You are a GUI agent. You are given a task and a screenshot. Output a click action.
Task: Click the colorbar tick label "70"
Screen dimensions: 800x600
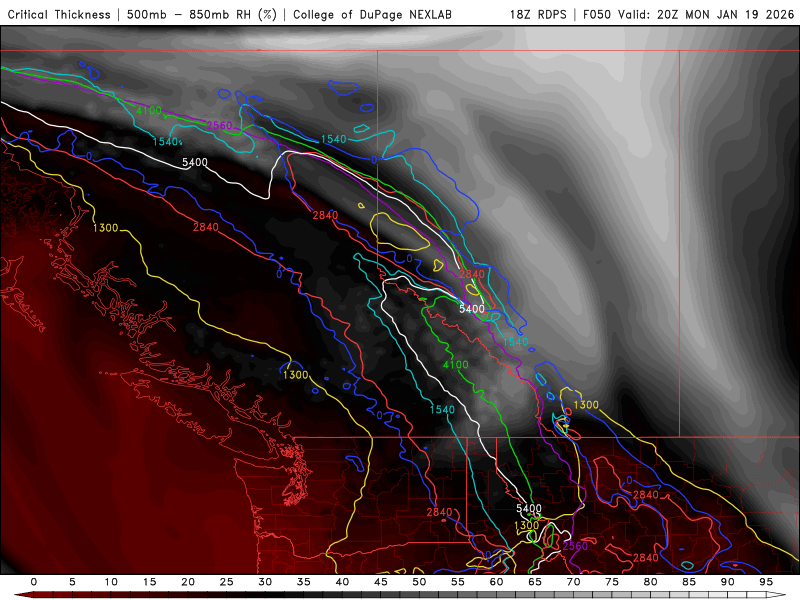coord(573,582)
